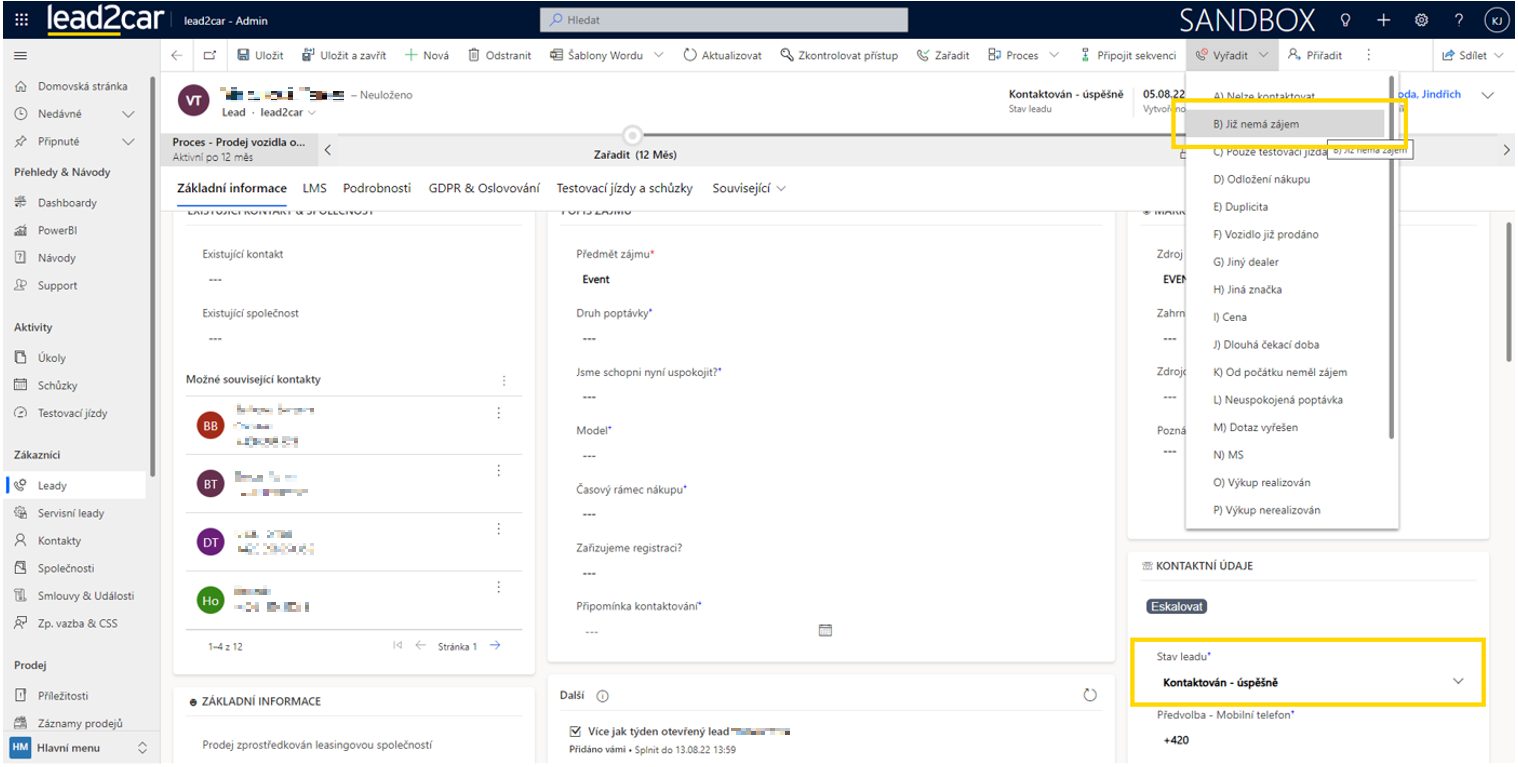The height and width of the screenshot is (767, 1518).
Task: Click the lightbulb icon in top bar
Action: (1346, 20)
